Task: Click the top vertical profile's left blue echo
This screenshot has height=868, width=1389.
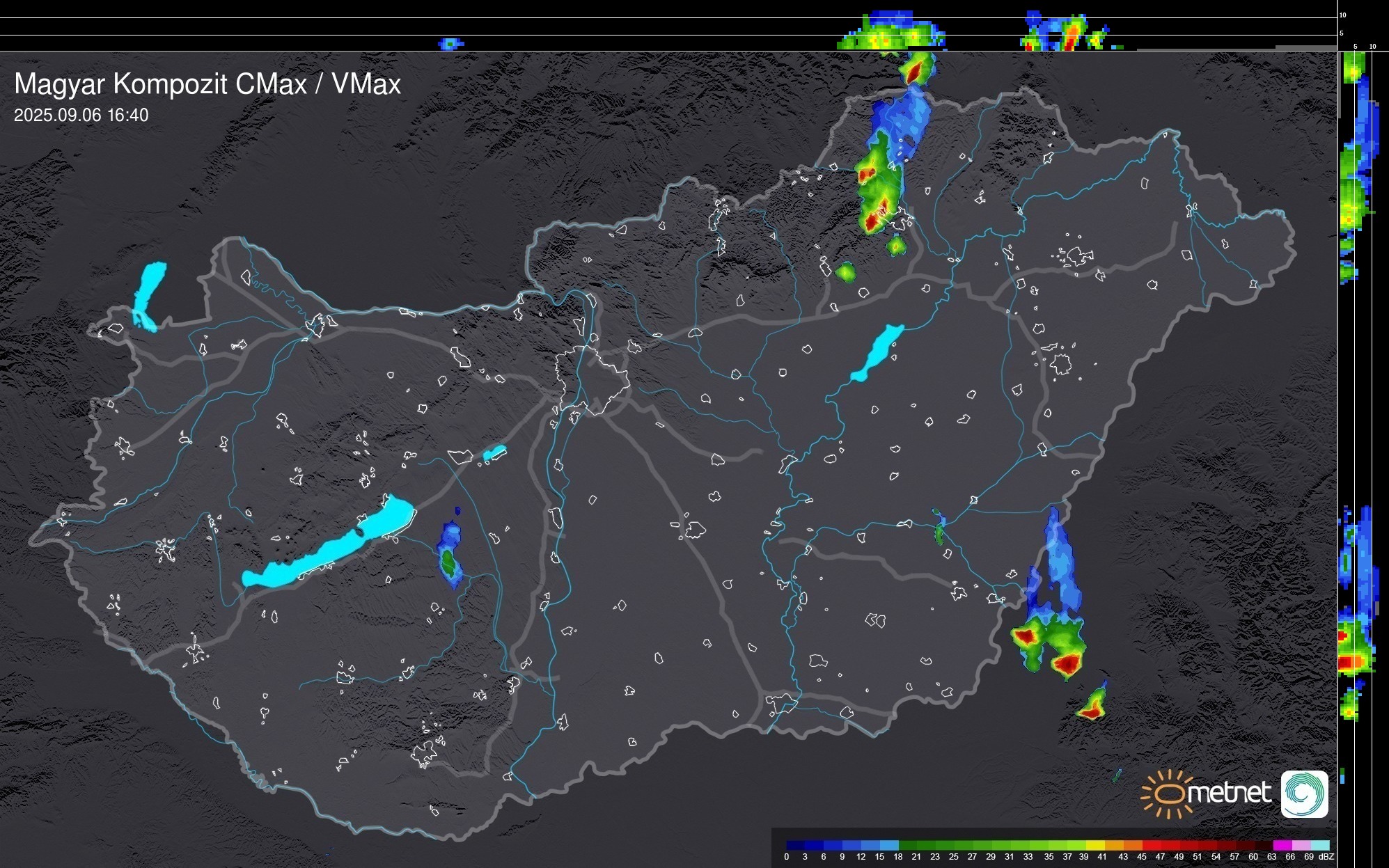Action: tap(450, 44)
